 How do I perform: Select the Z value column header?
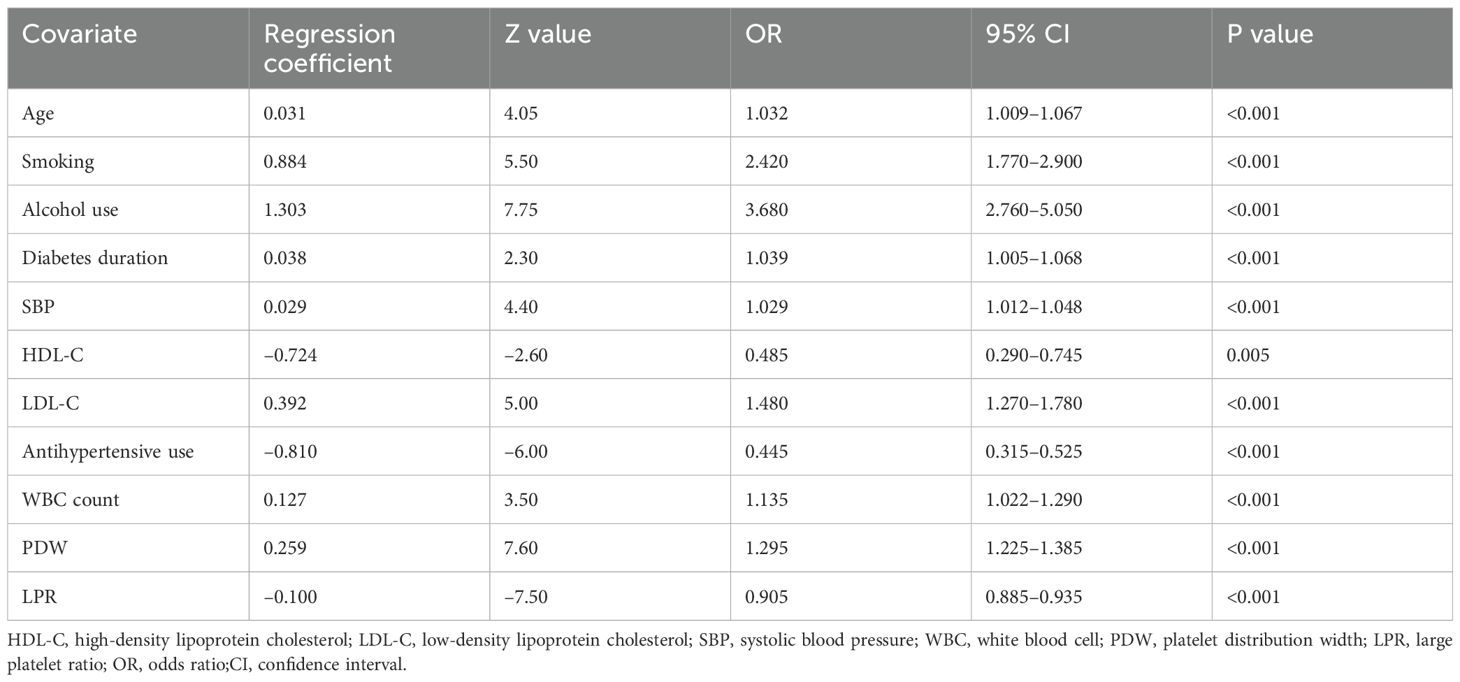547,35
